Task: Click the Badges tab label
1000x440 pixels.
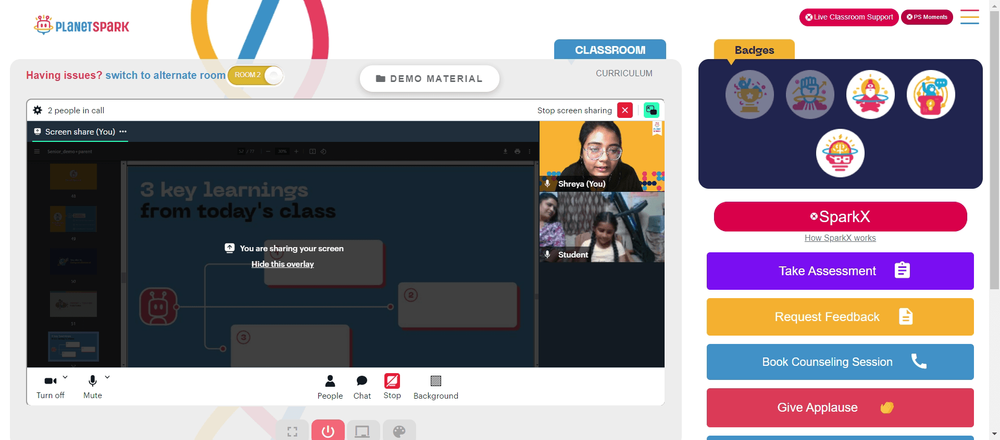Action: point(754,50)
